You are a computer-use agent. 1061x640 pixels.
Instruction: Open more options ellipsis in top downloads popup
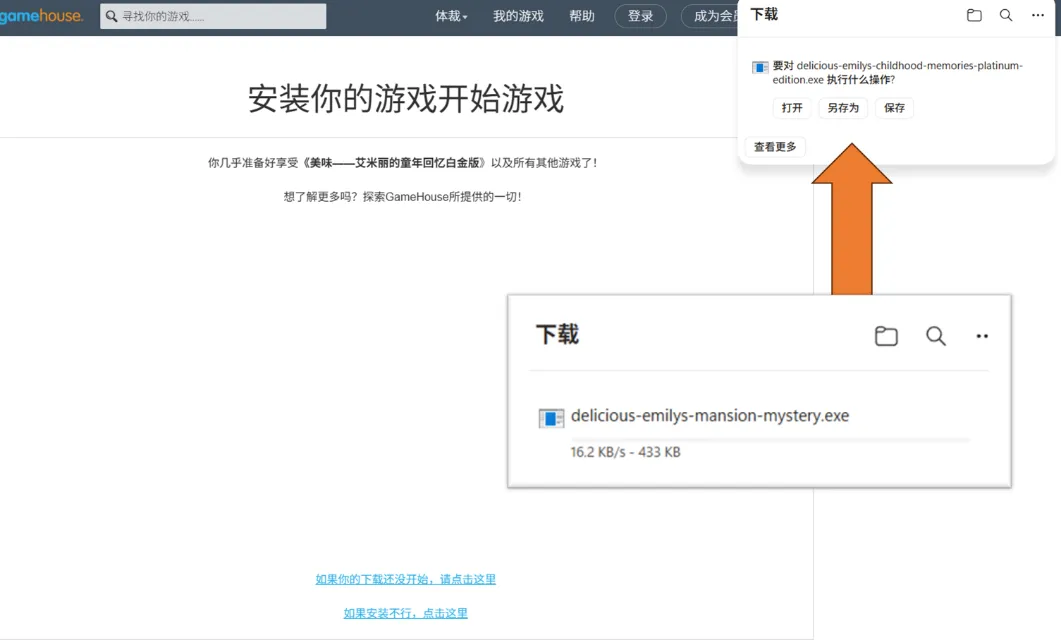1037,15
